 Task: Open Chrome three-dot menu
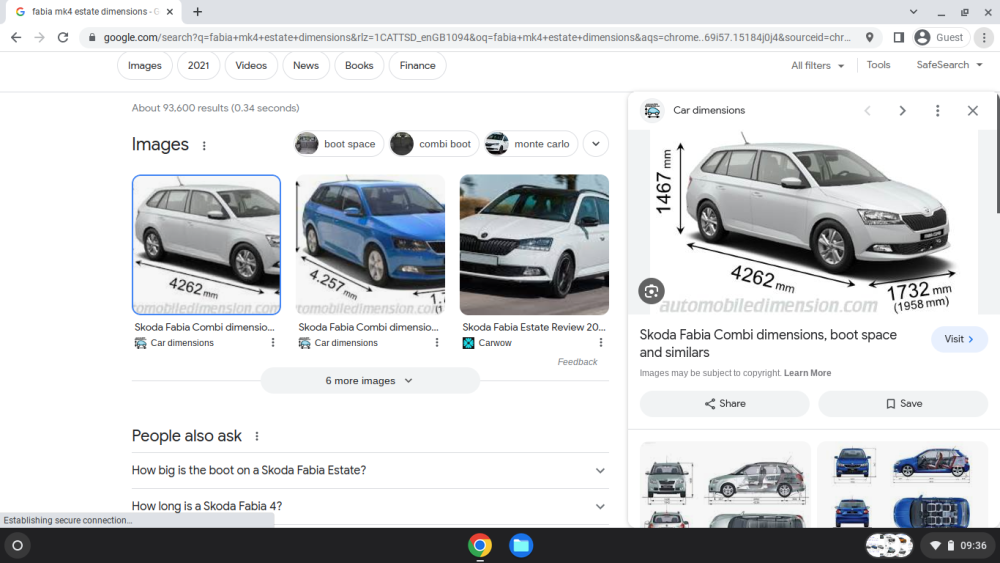pyautogui.click(x=984, y=38)
